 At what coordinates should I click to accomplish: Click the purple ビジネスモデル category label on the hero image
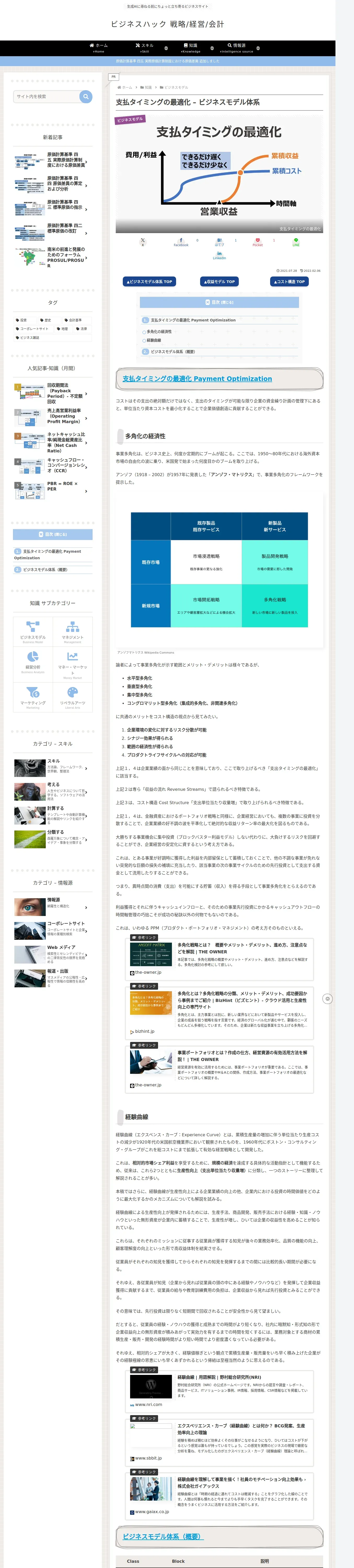130,120
